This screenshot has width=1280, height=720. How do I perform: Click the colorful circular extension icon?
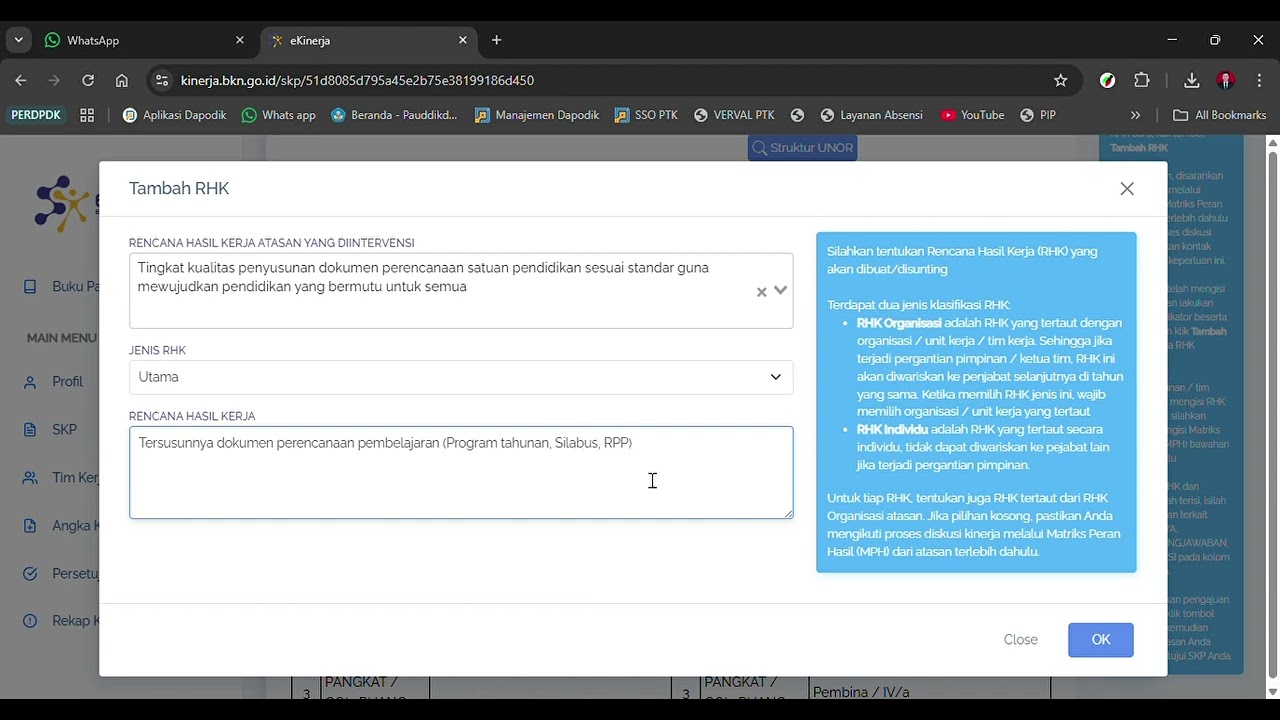coord(1107,80)
